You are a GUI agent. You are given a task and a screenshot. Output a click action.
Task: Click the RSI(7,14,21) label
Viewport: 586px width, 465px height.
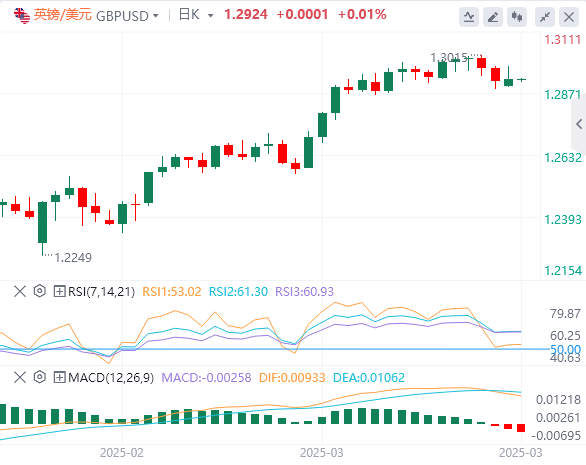tap(101, 291)
